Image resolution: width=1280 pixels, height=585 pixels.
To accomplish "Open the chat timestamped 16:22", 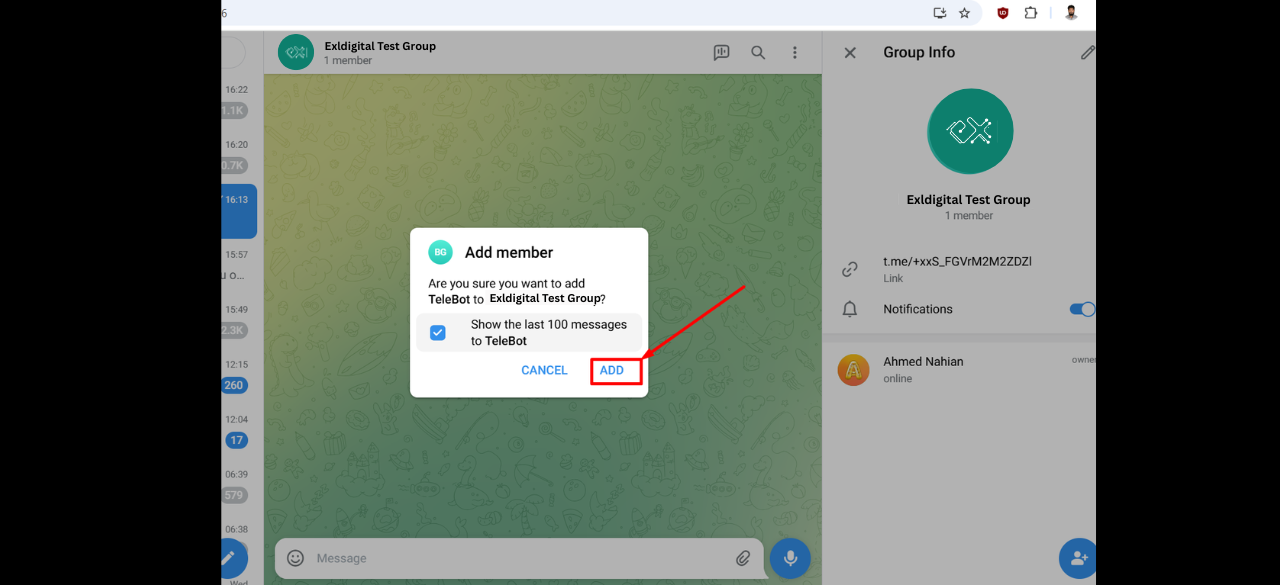I will click(x=239, y=101).
